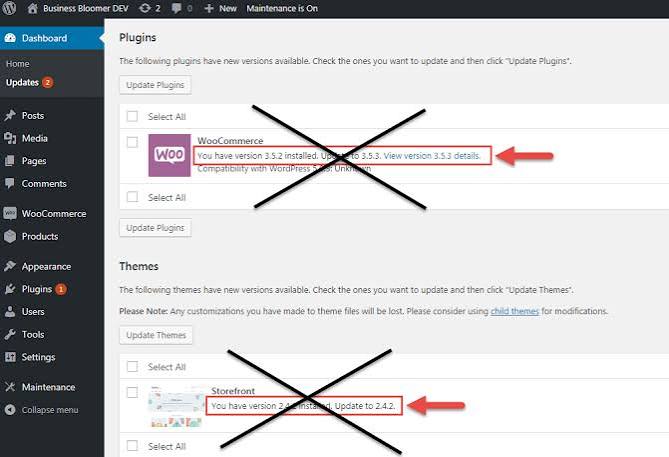Check the bottom Select All plugins checkbox
The width and height of the screenshot is (669, 457).
point(132,197)
